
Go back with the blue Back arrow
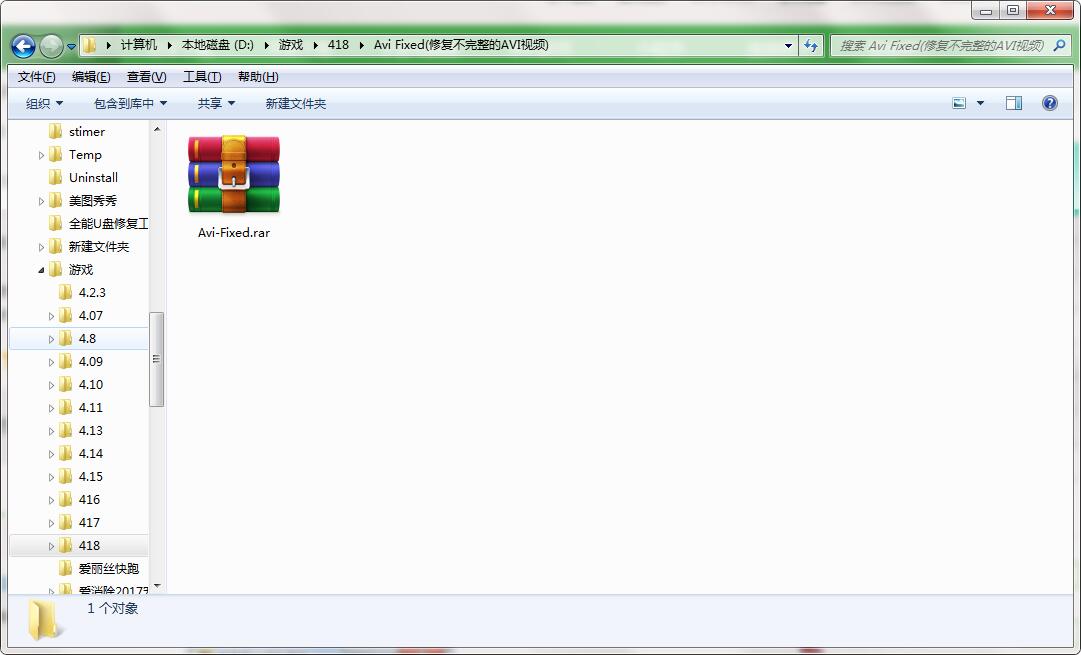tap(23, 46)
